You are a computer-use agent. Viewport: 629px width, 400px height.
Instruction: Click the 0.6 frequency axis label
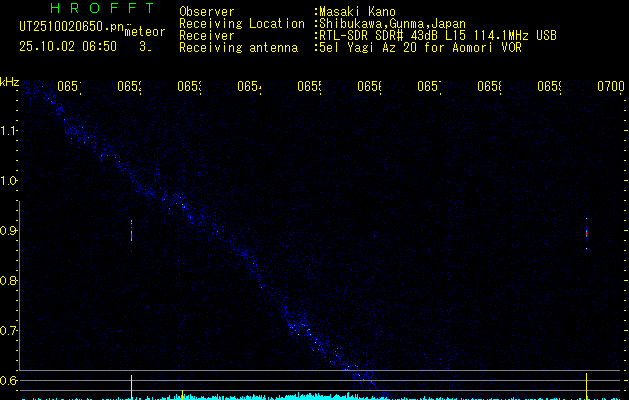click(8, 380)
